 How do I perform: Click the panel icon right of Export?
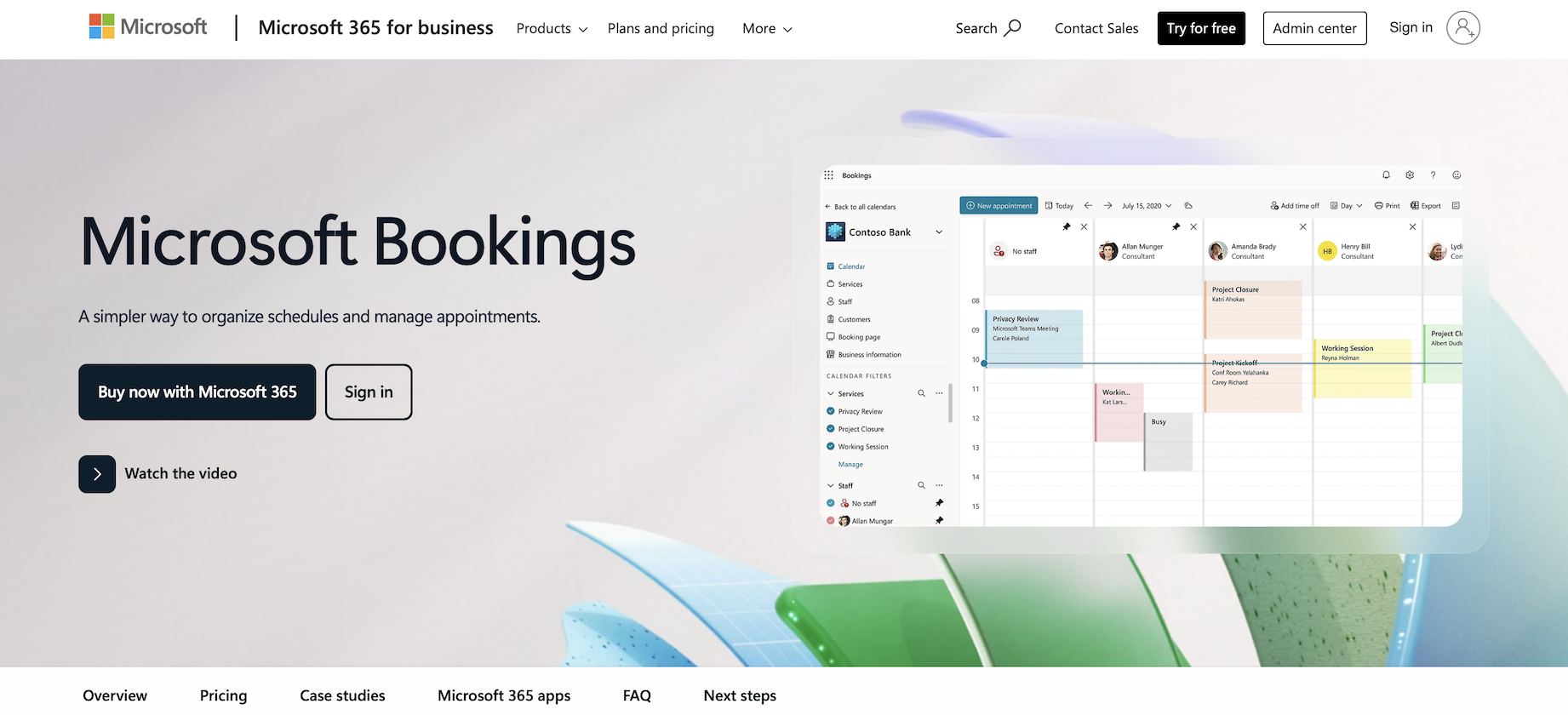coord(1456,206)
